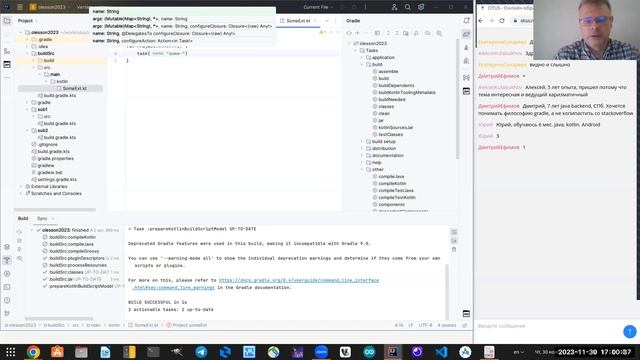This screenshot has width=640, height=360.
Task: Open the Notifications icon in right sidebar
Action: pyautogui.click(x=467, y=20)
